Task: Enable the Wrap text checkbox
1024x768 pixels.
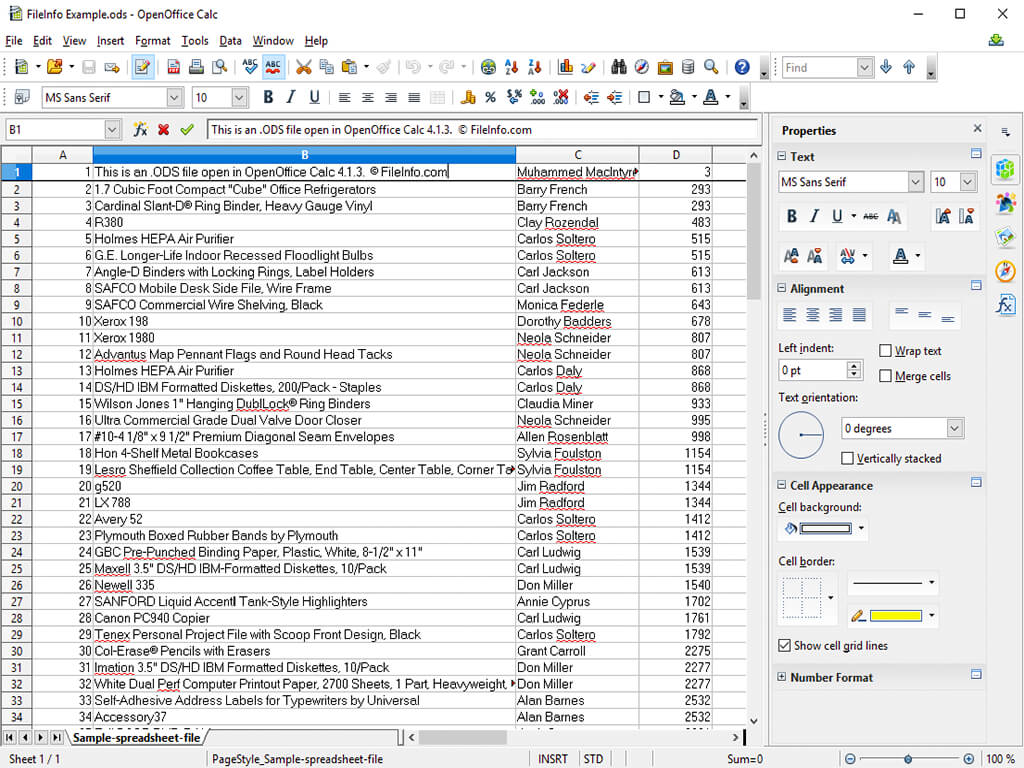Action: pos(885,351)
